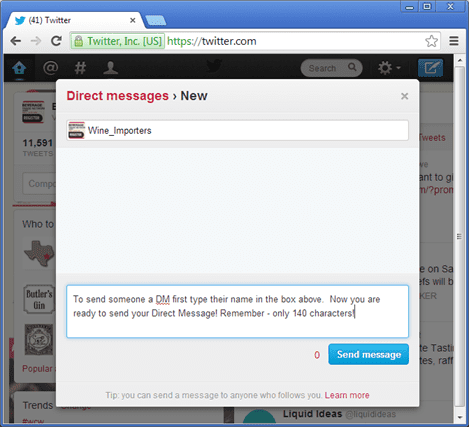The height and width of the screenshot is (427, 469).
Task: Open a new browser tab
Action: pyautogui.click(x=156, y=21)
